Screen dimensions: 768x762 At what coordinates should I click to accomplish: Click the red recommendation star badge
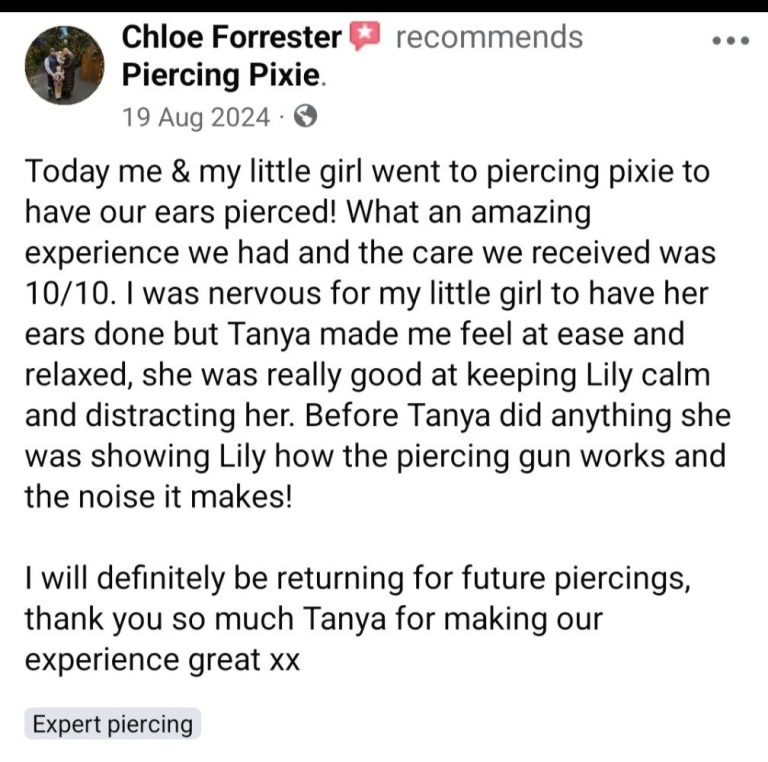point(365,38)
